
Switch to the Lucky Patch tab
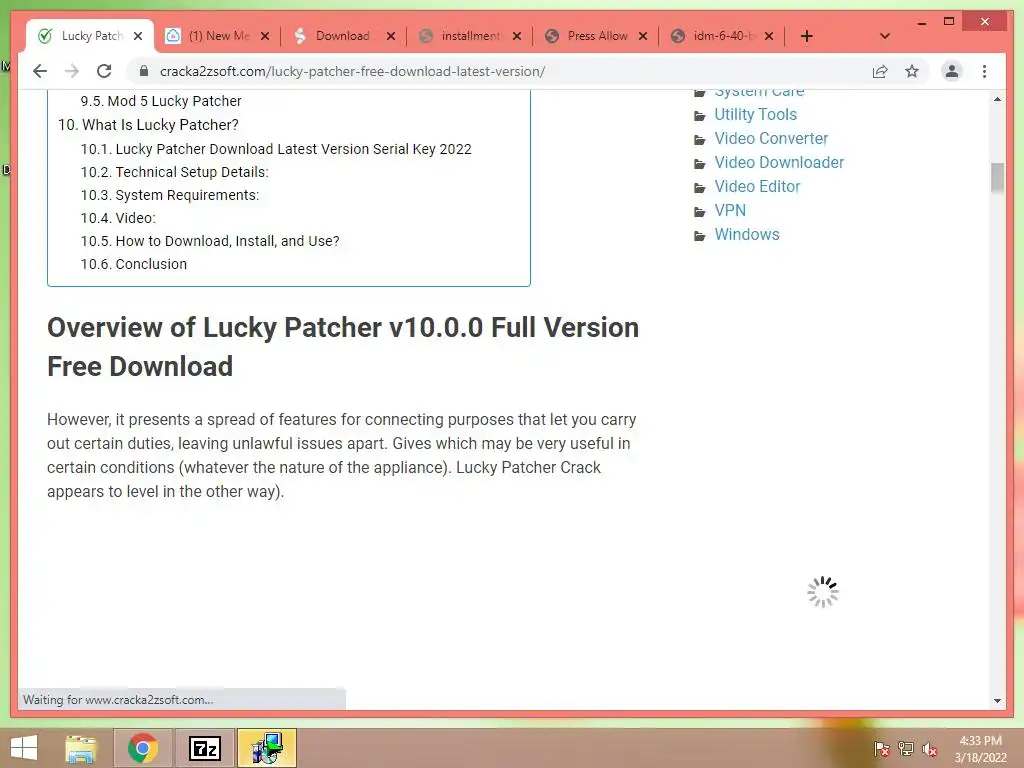pyautogui.click(x=89, y=36)
